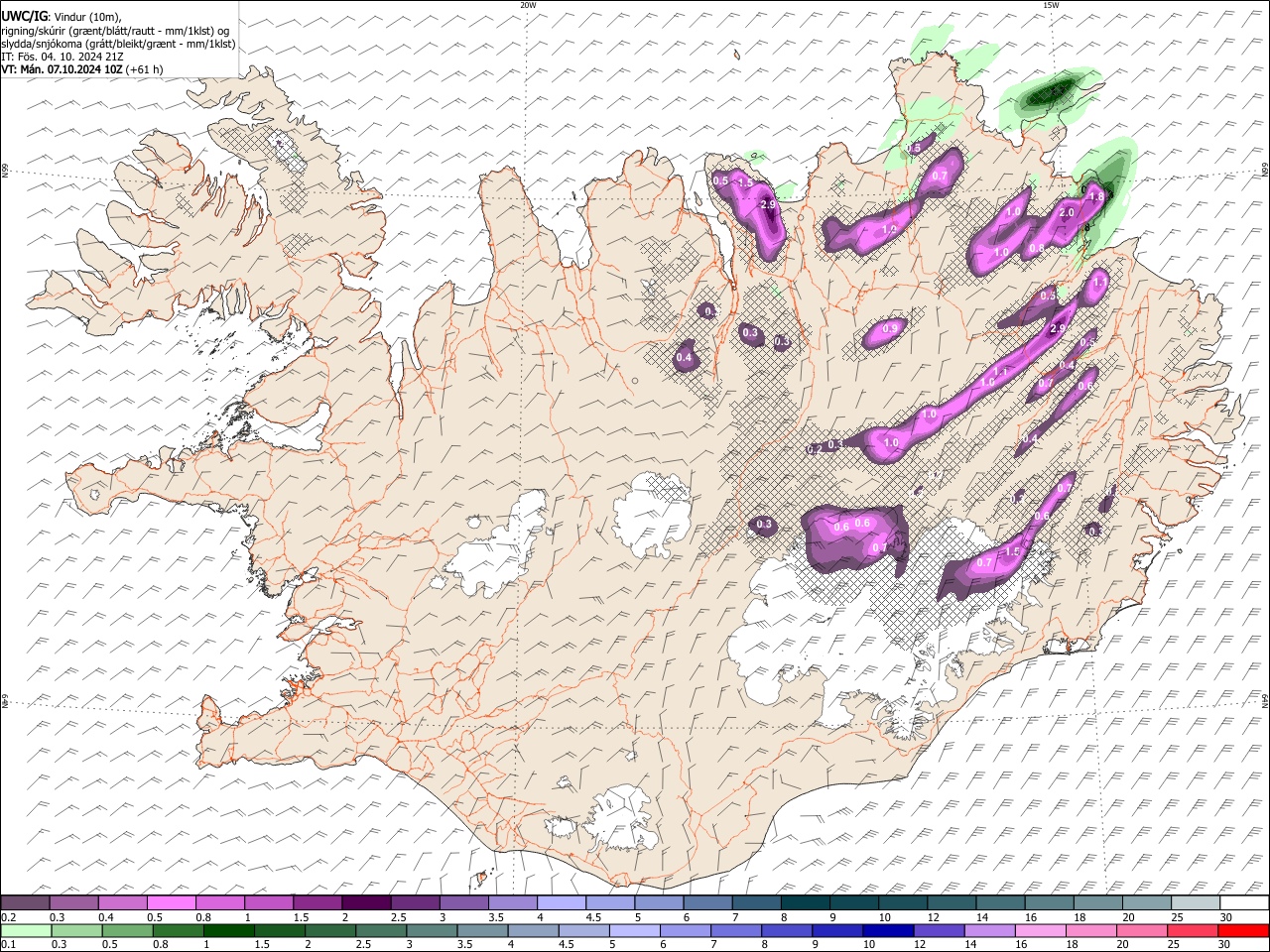Screen dimensions: 1270x952
Task: Click the bright red 30 mm rain swatch
Action: 1244,930
